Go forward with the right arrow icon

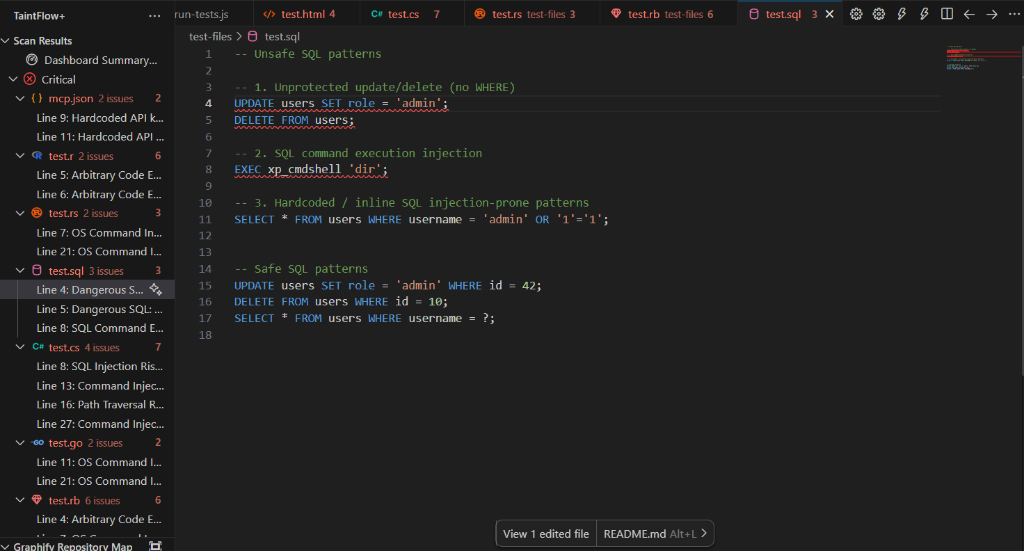pos(992,14)
